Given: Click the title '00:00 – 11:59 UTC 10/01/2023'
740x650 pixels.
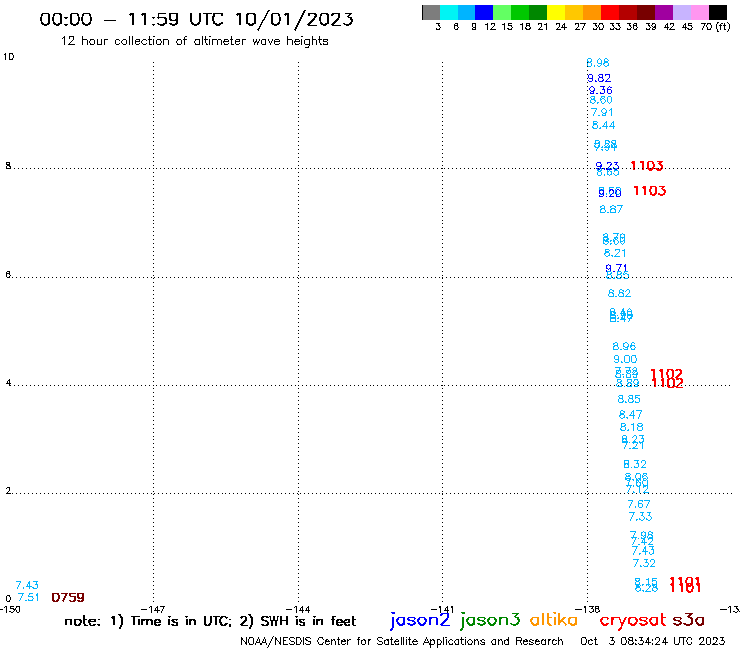Looking at the screenshot, I should (196, 19).
